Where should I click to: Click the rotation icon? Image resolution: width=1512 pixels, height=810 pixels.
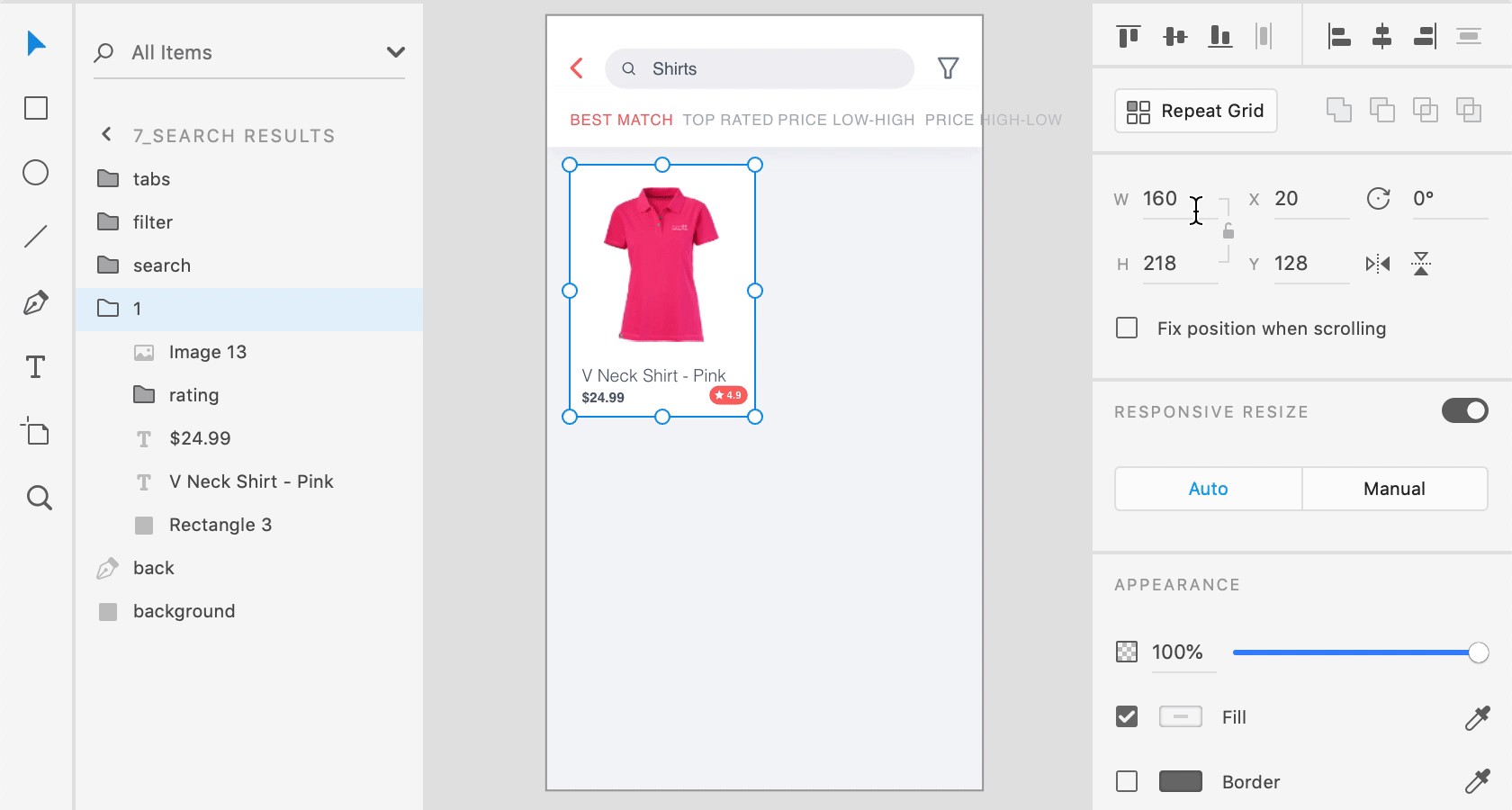pos(1379,199)
